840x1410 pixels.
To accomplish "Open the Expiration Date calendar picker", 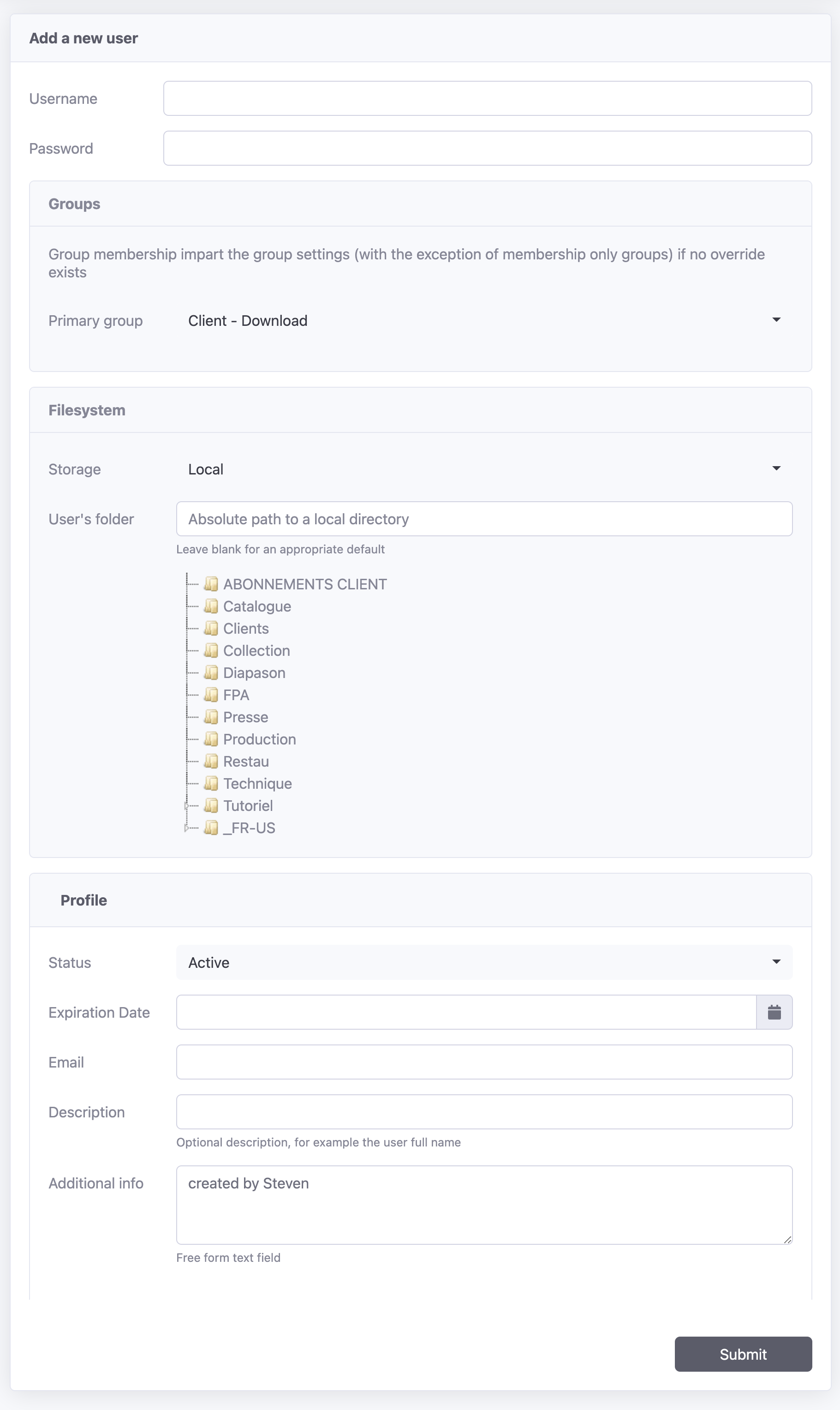I will point(774,1012).
